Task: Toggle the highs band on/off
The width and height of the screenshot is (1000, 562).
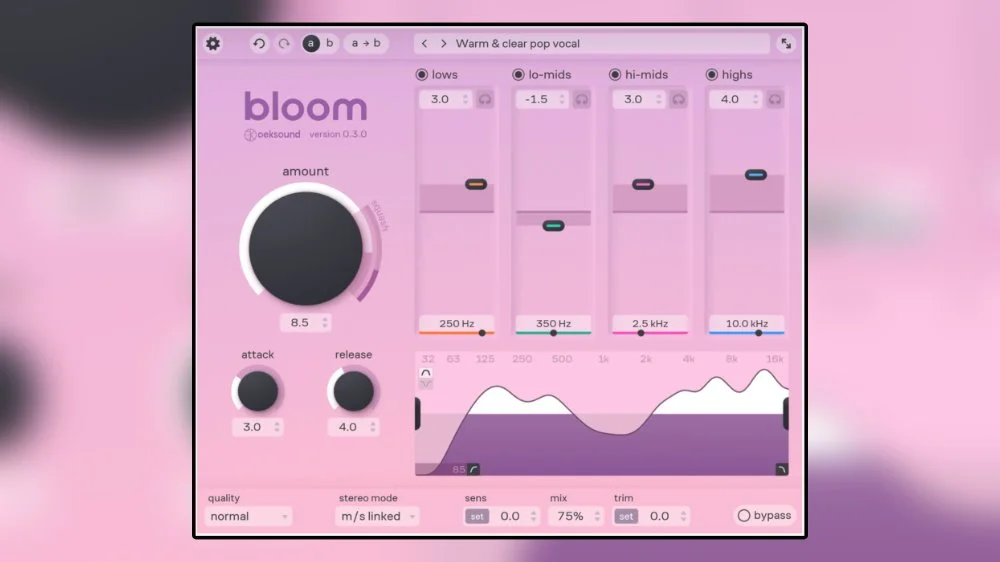Action: tap(712, 75)
